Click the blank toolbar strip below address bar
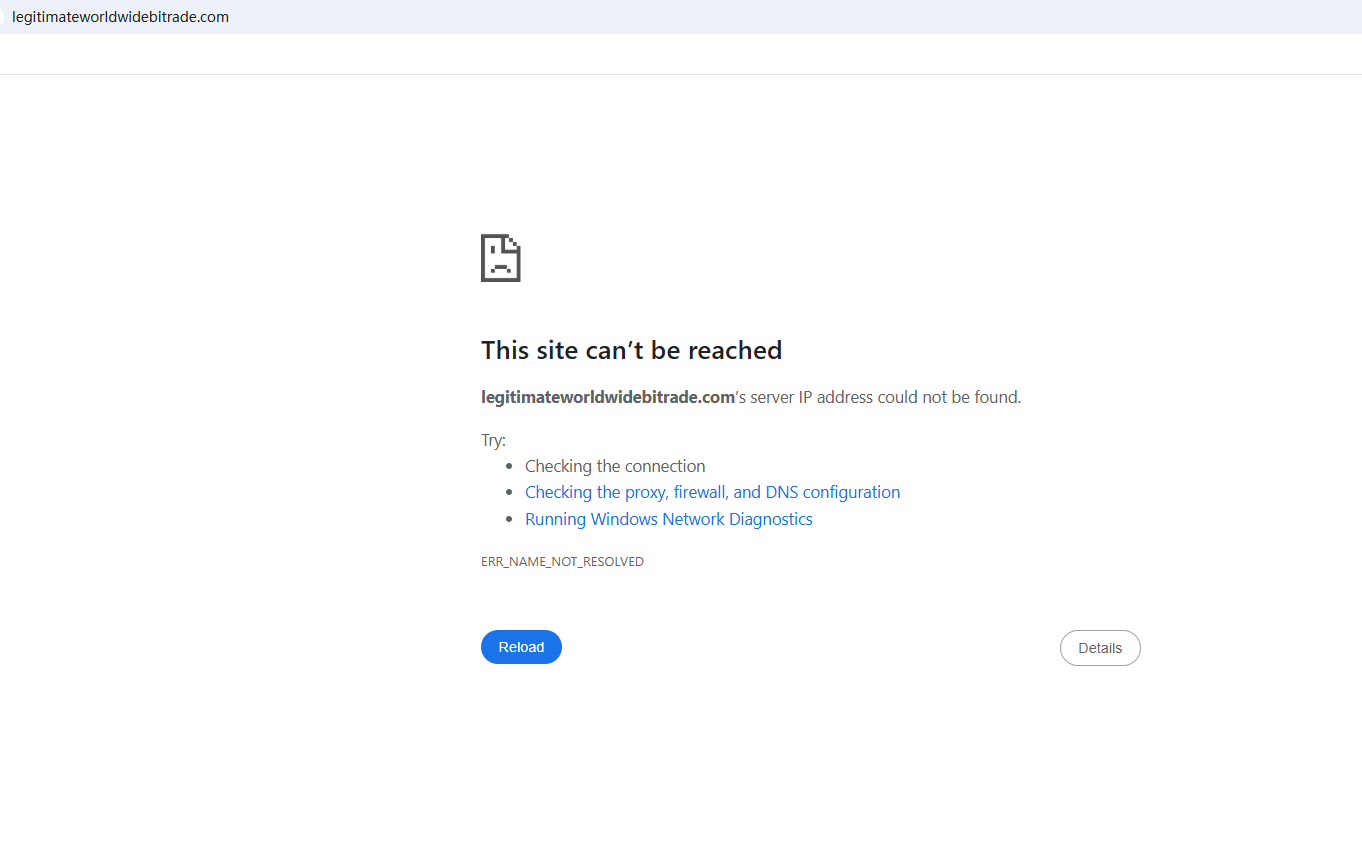Image resolution: width=1362 pixels, height=865 pixels. click(x=680, y=54)
